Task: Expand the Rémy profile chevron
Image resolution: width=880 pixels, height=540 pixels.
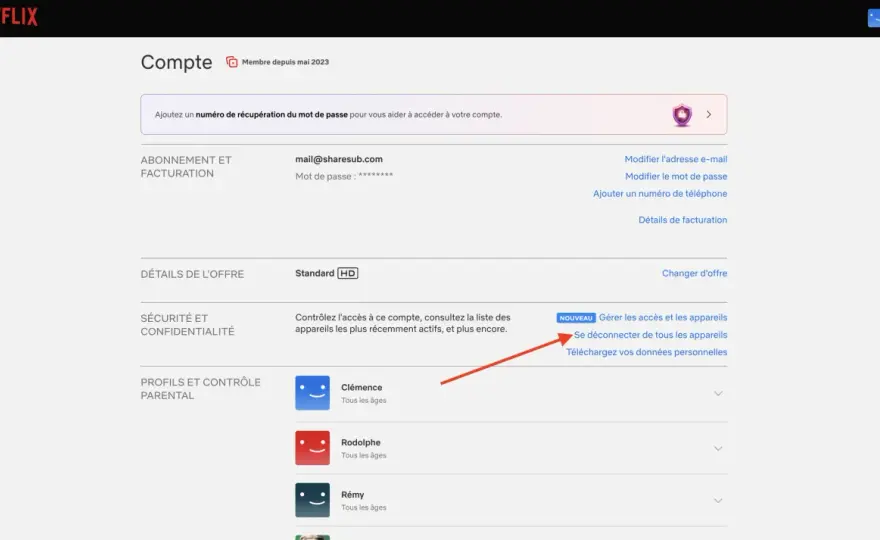Action: 718,501
